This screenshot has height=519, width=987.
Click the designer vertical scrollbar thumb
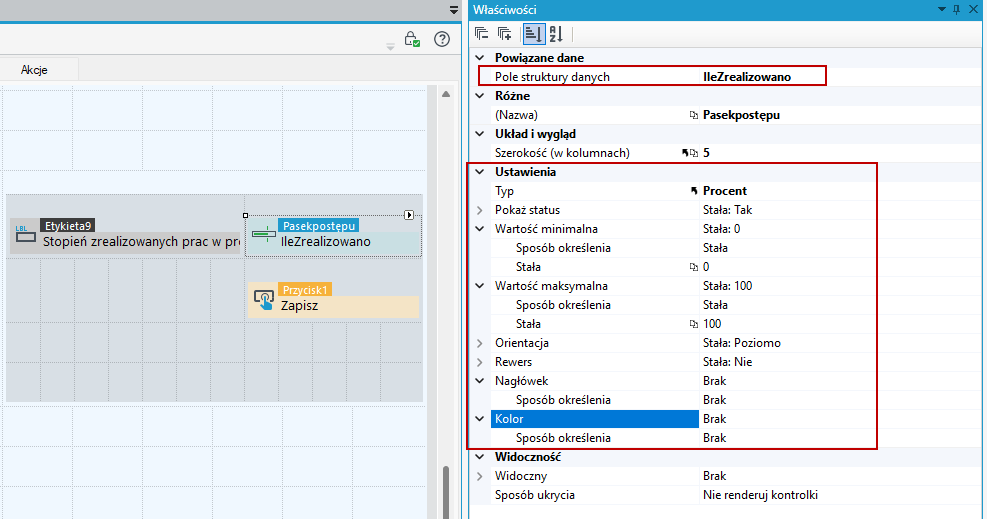pos(446,492)
